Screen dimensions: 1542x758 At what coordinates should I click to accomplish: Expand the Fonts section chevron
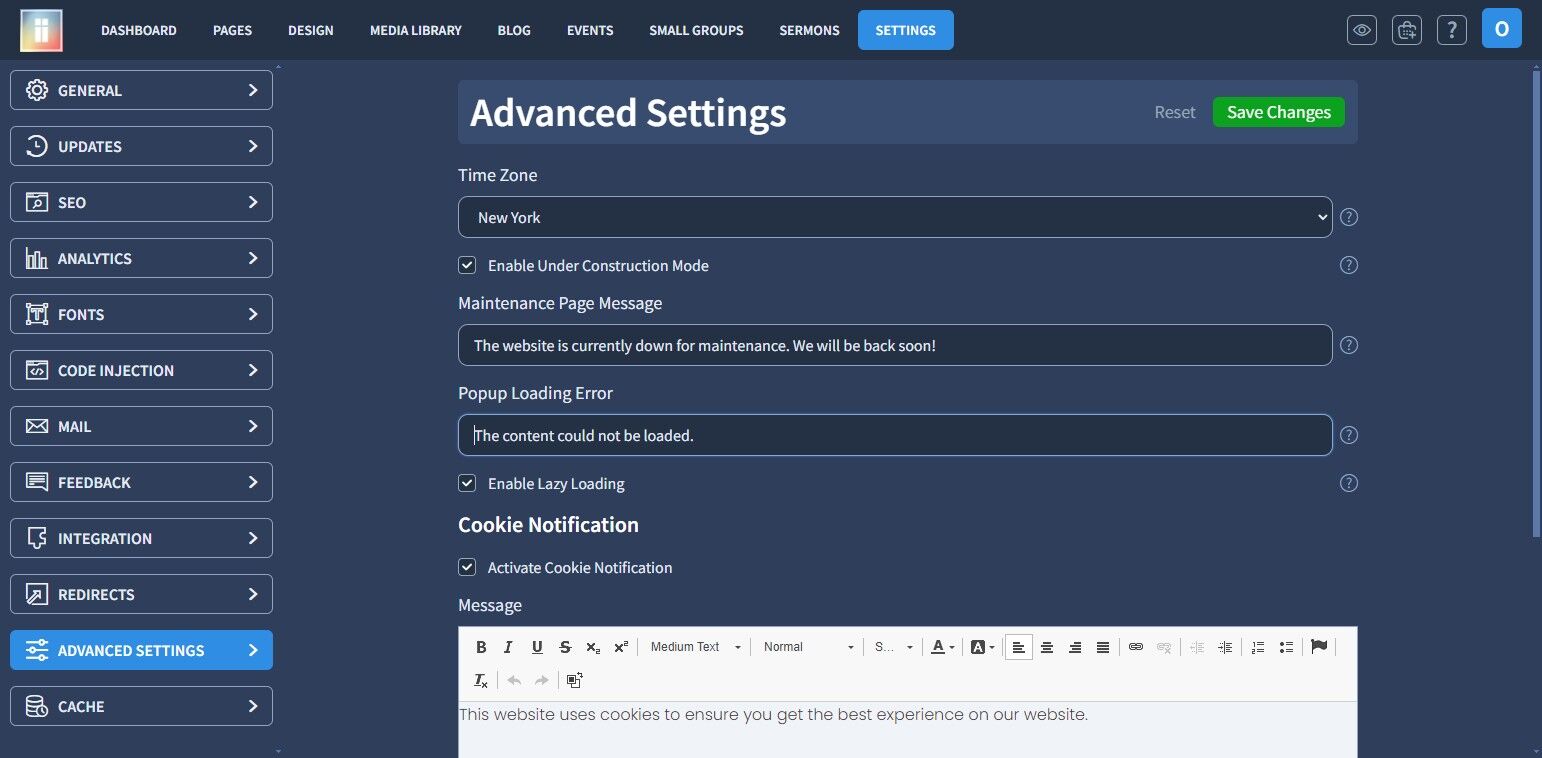(253, 314)
